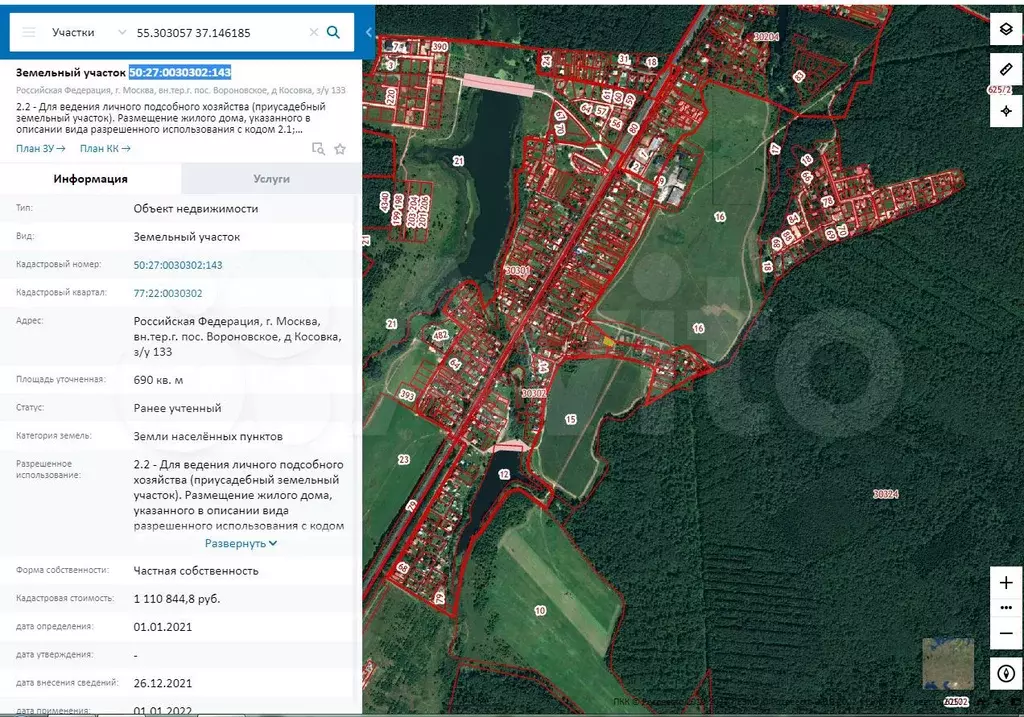
Task: Open cadastral quarter 77:22:0030302 link
Action: tap(168, 293)
